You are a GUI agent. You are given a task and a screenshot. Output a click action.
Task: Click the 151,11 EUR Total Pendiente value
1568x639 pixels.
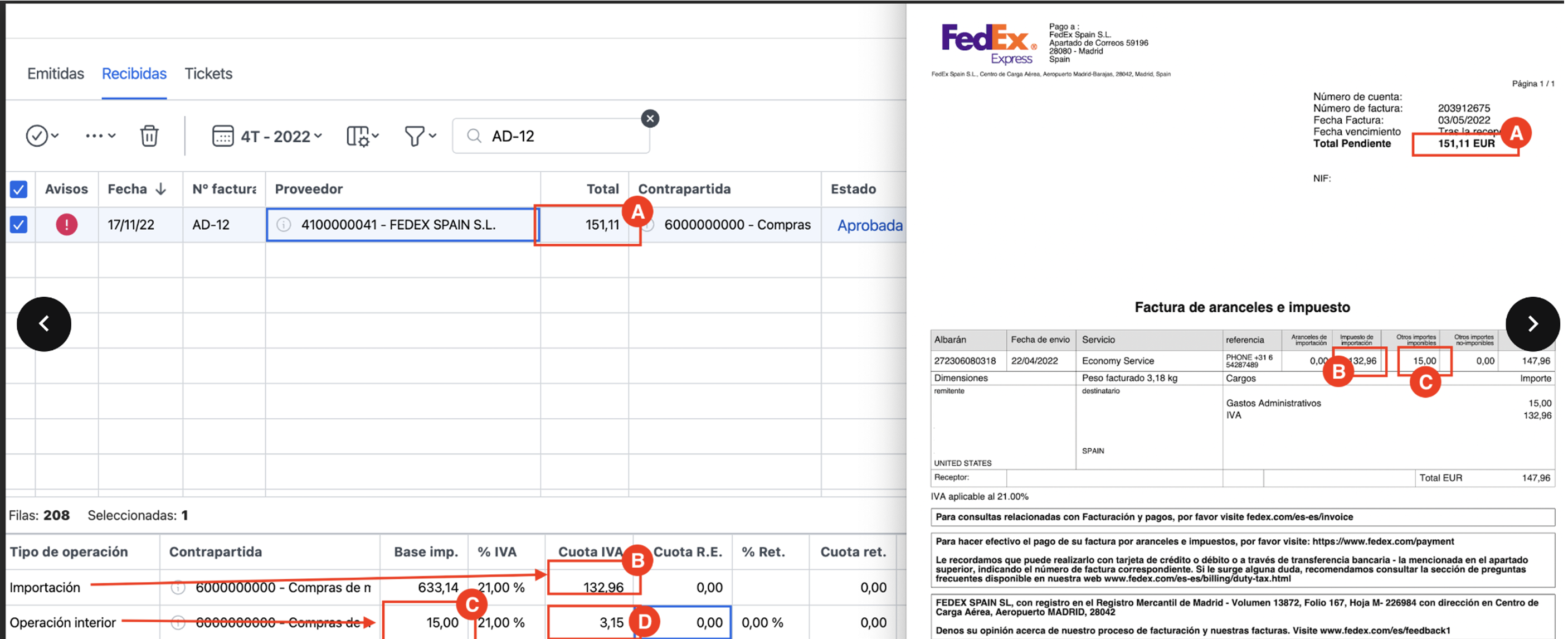(1465, 144)
